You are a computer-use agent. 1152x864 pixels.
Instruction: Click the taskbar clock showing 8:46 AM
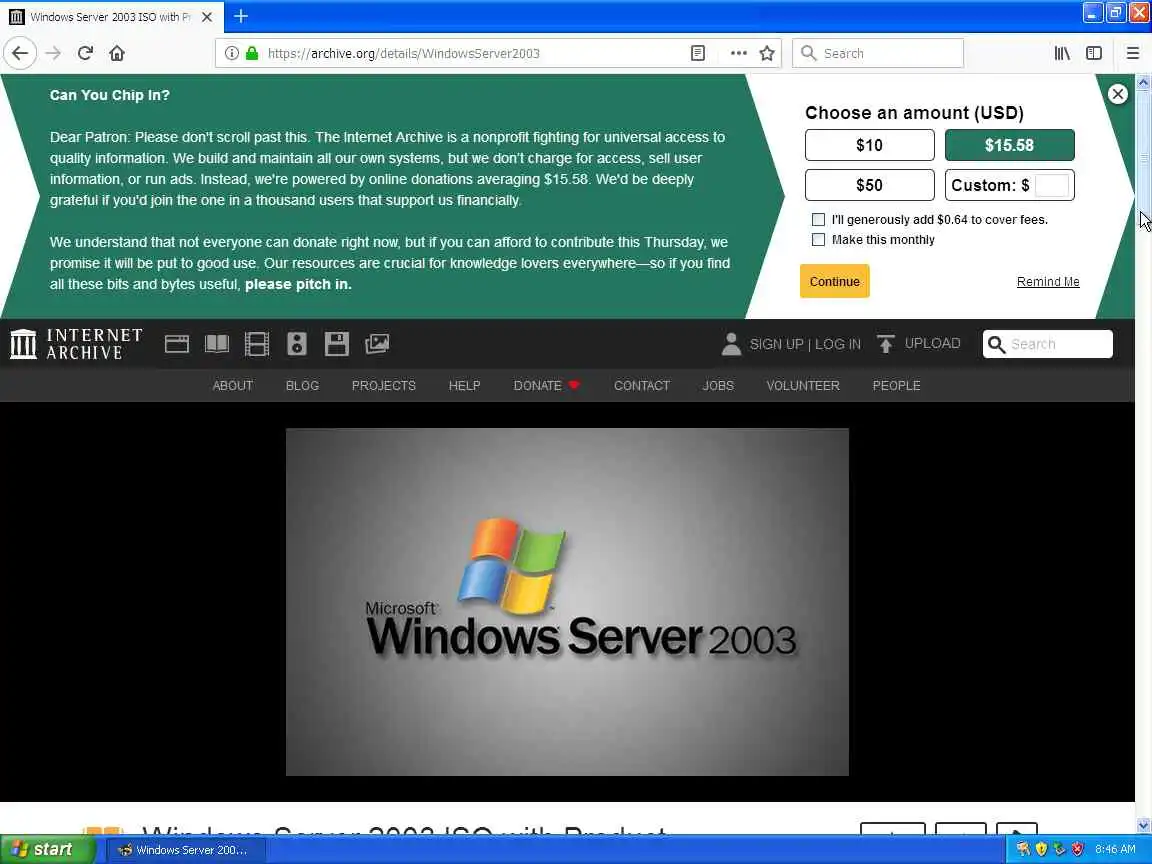[x=1115, y=849]
